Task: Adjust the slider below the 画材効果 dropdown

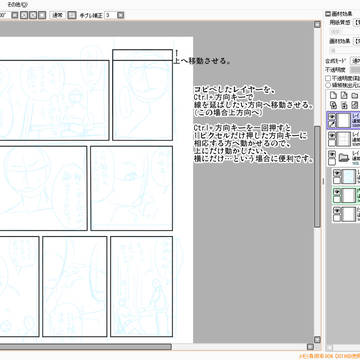Action: pos(345,50)
